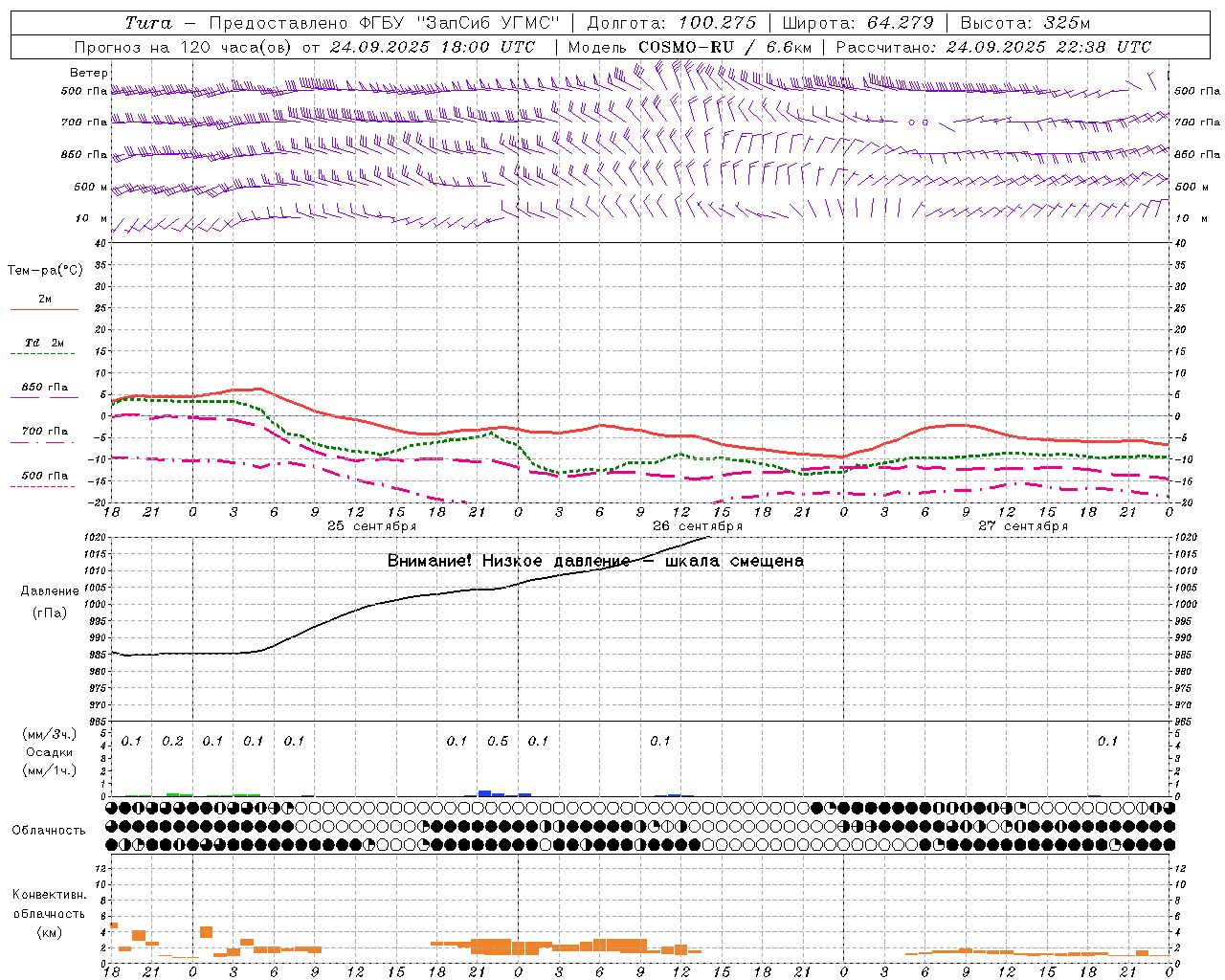Click the date label "25 сентября"
1225x980 pixels.
[371, 526]
